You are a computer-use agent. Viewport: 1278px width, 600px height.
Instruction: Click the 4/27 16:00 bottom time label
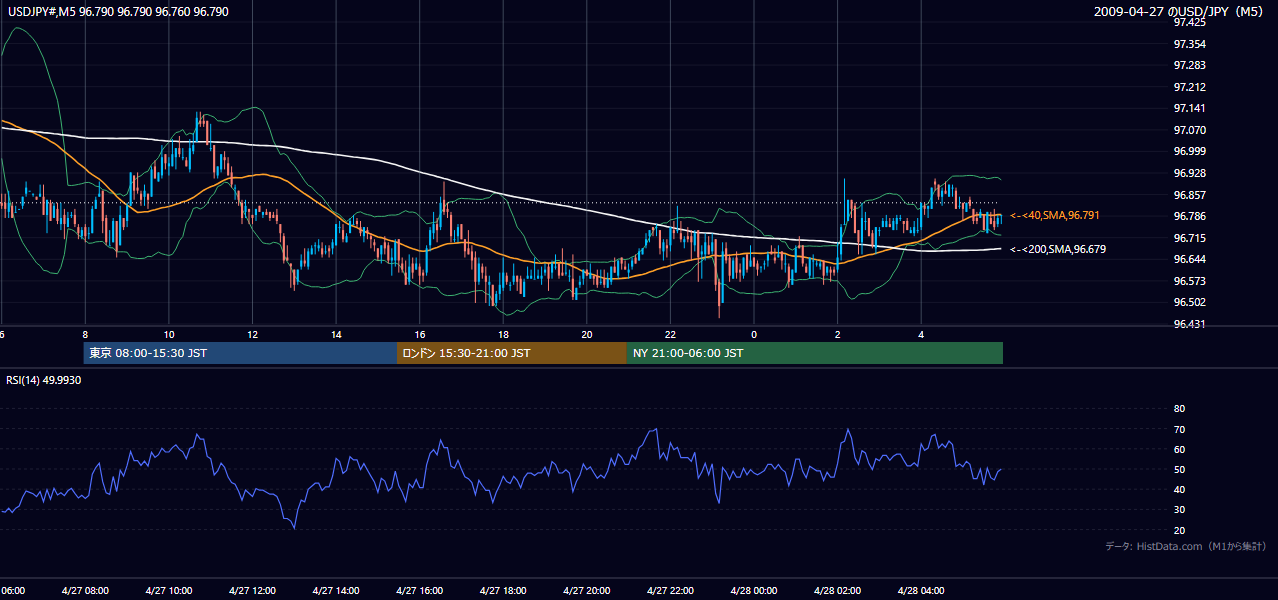[x=419, y=591]
